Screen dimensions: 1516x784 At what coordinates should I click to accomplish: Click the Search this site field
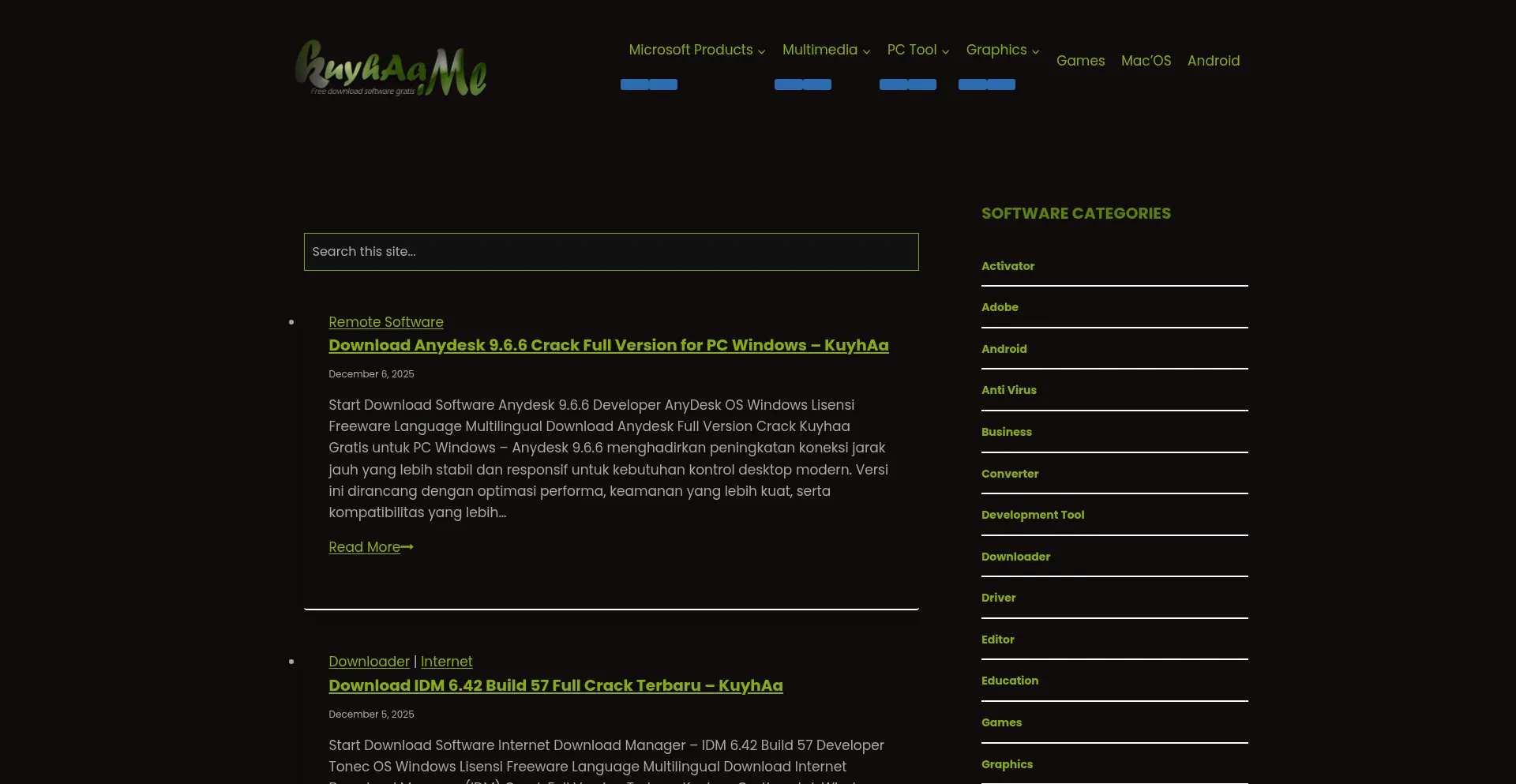tap(610, 252)
